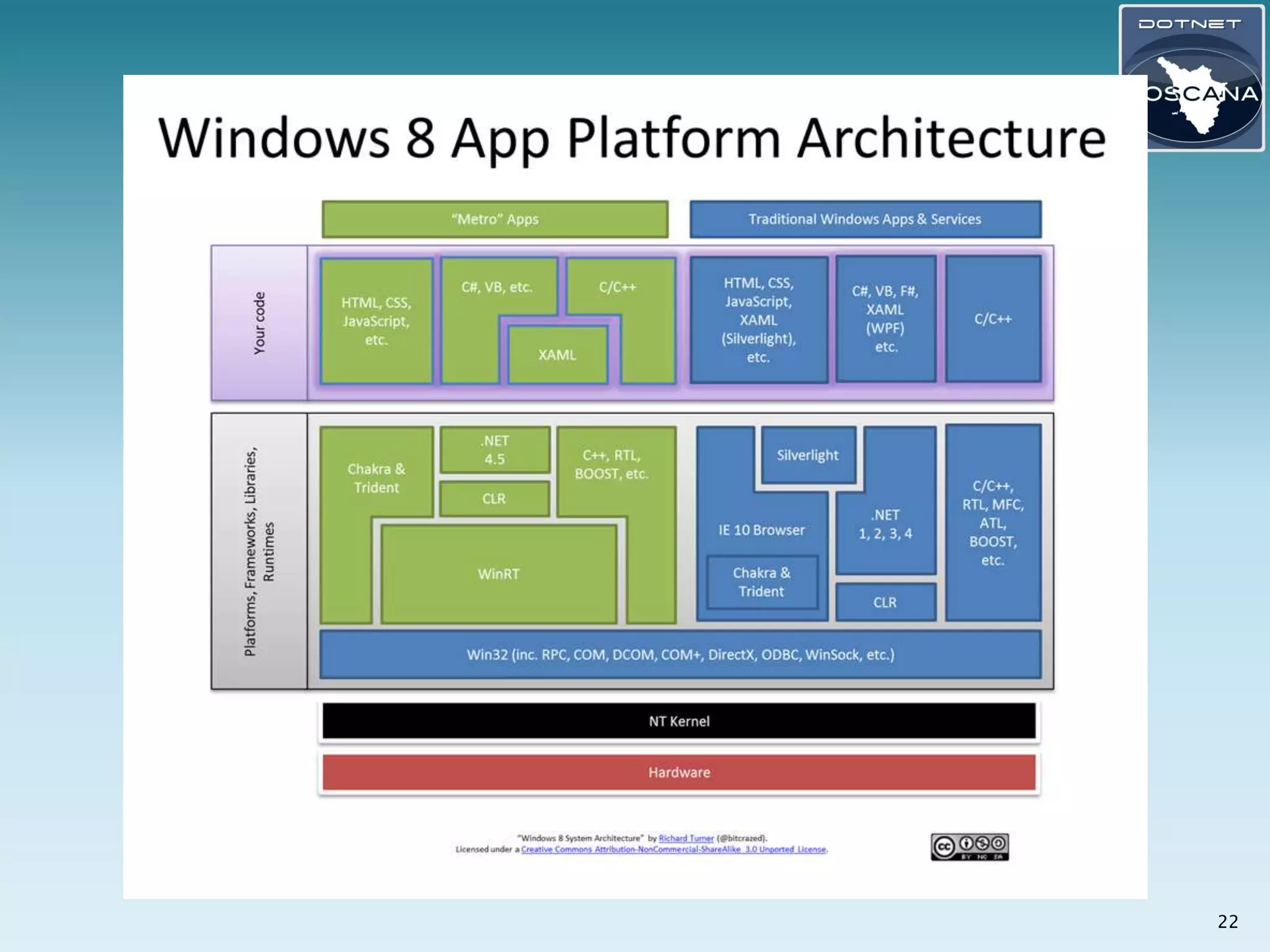Click the slide title text
The image size is (1270, 952).
(633, 138)
